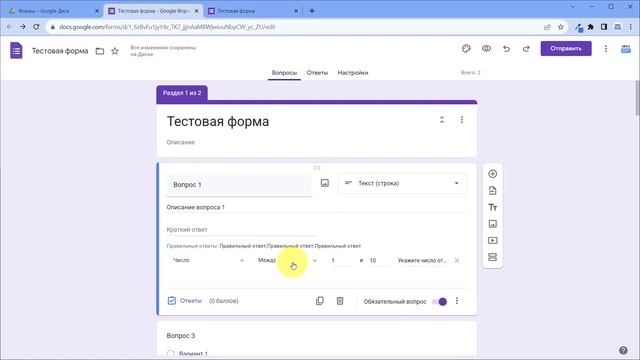Select the Вариант 1 radio option
The image size is (640, 360).
pos(171,353)
